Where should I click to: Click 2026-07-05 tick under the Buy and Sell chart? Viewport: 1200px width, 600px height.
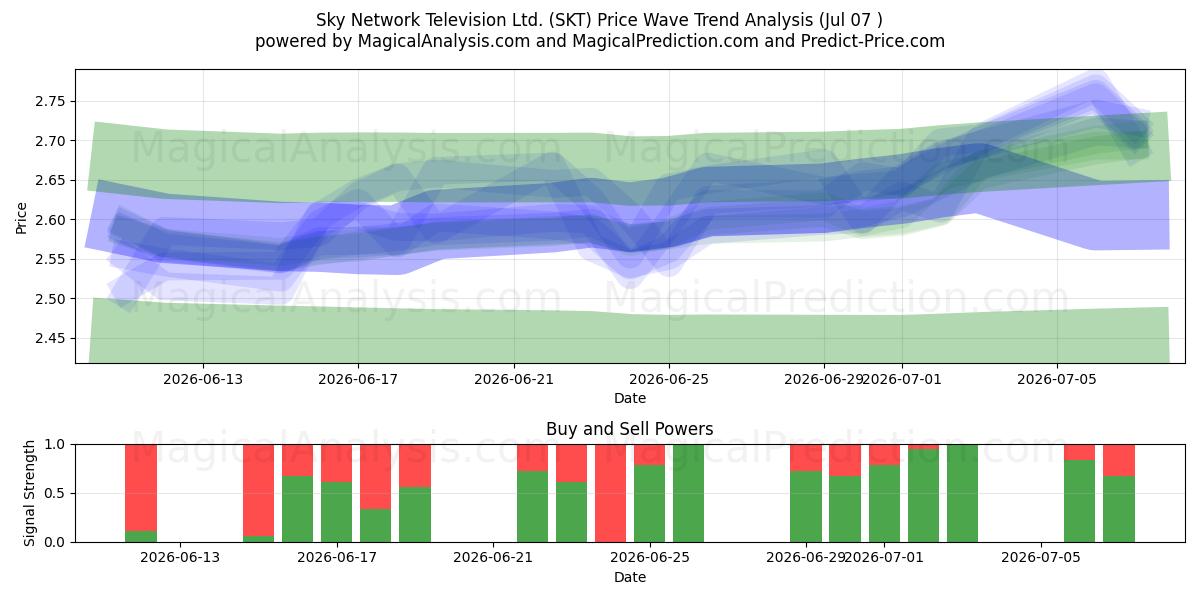click(x=1041, y=559)
